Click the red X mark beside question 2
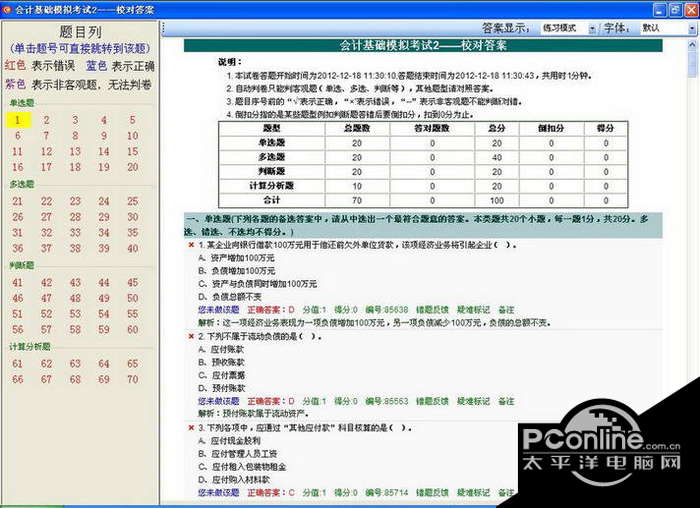The height and width of the screenshot is (508, 700). 191,337
